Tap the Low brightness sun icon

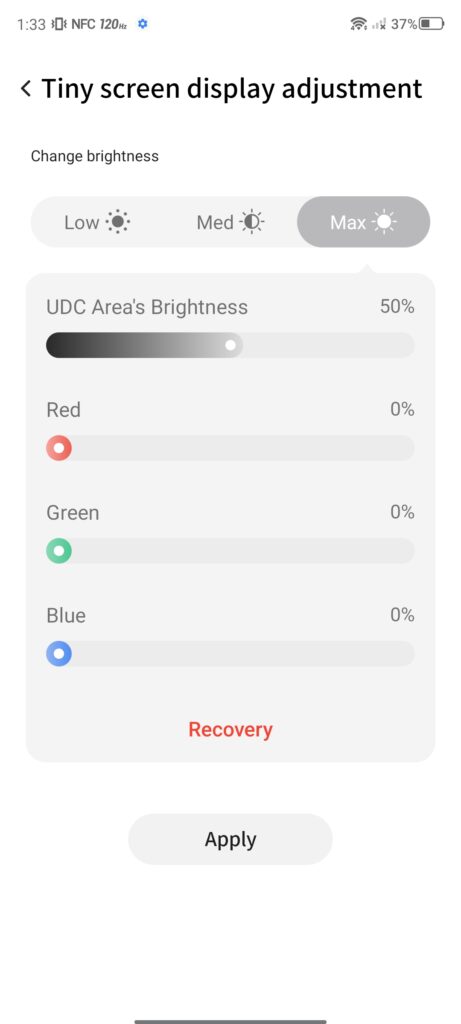pyautogui.click(x=118, y=223)
